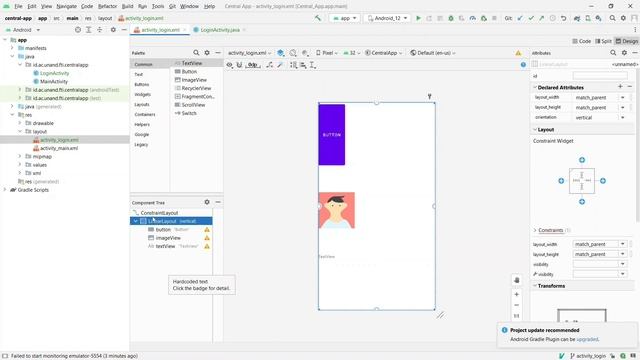
Task: Open IDE settings gear in main toolbar
Action: click(x=623, y=18)
